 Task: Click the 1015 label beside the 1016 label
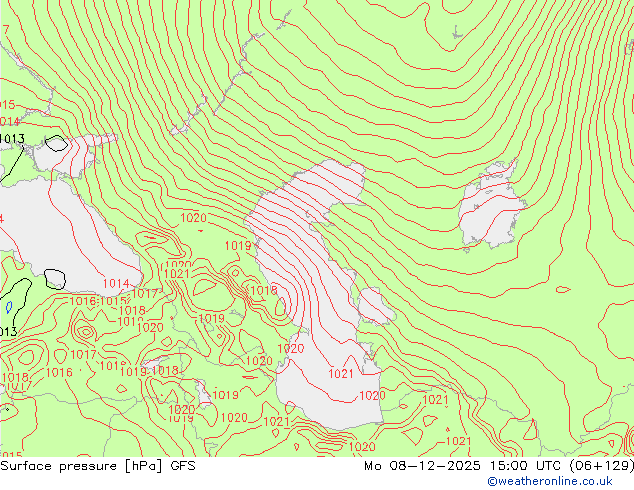click(x=113, y=302)
